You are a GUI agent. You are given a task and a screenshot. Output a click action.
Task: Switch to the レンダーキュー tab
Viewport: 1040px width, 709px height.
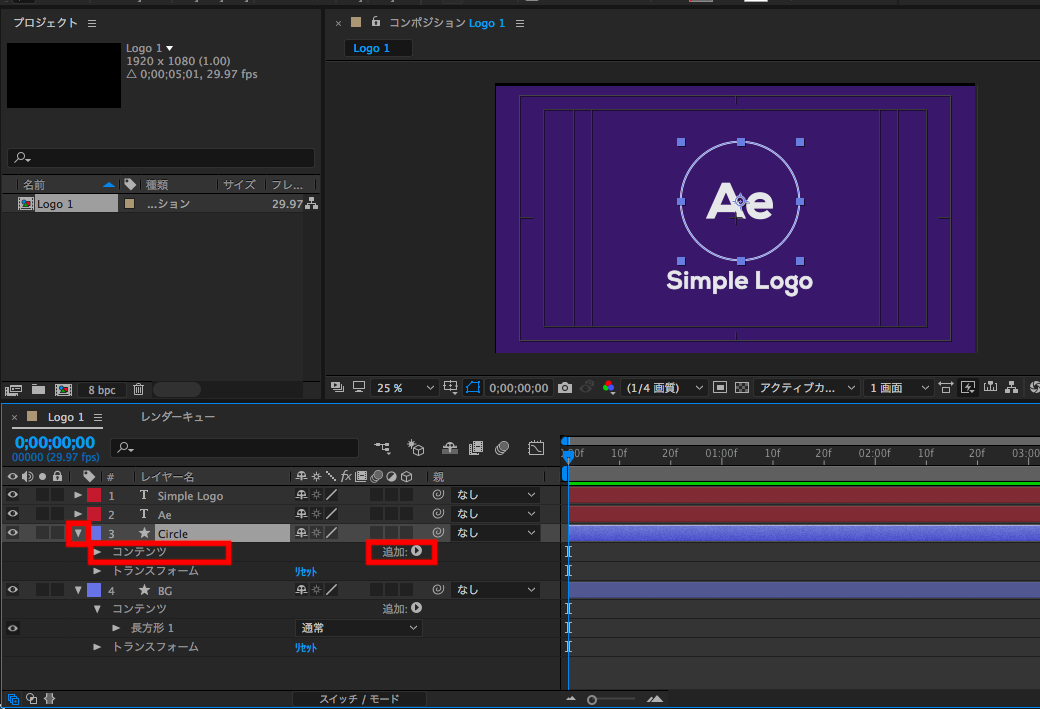(177, 417)
